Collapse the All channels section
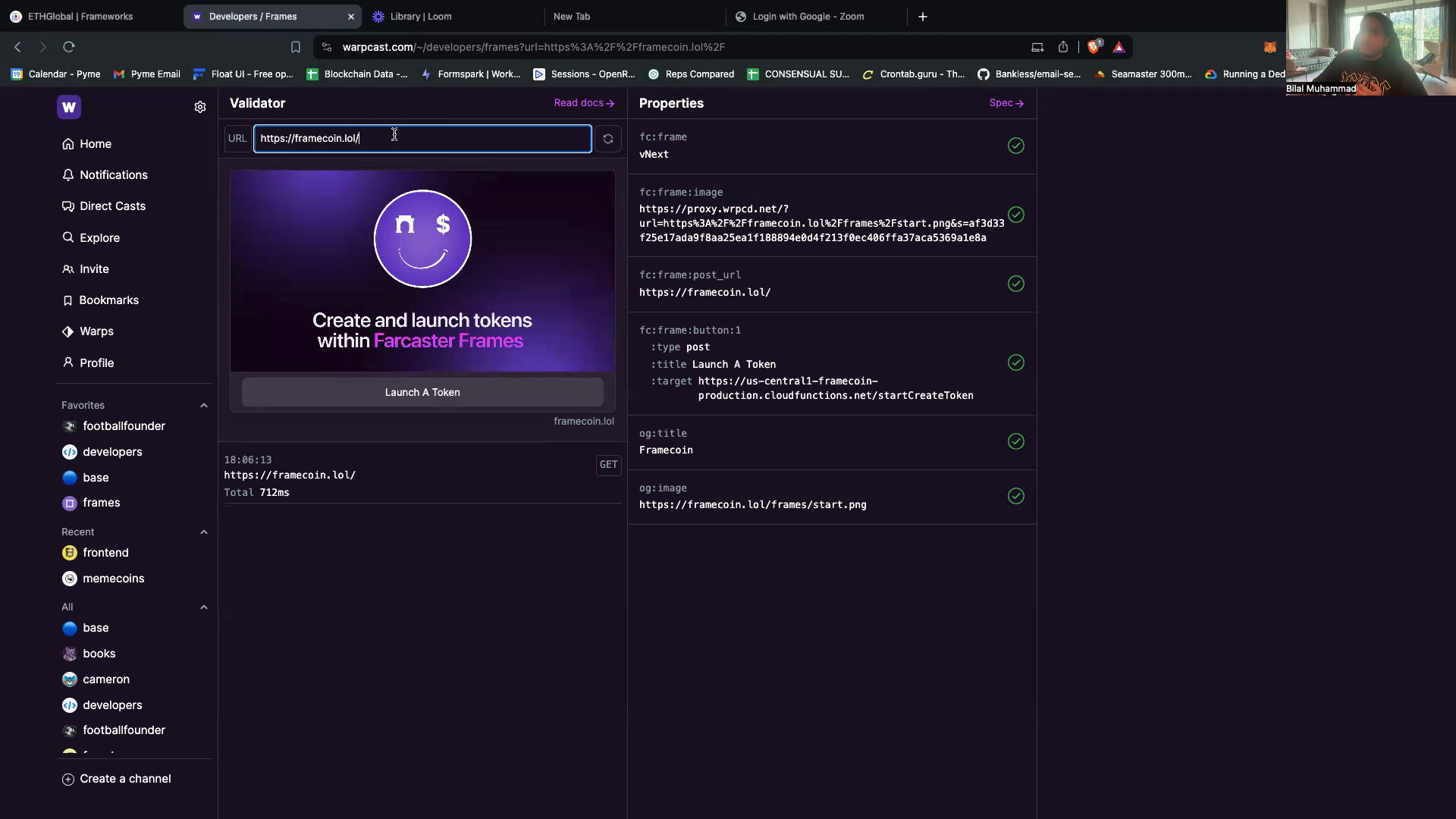Image resolution: width=1456 pixels, height=819 pixels. pos(204,607)
